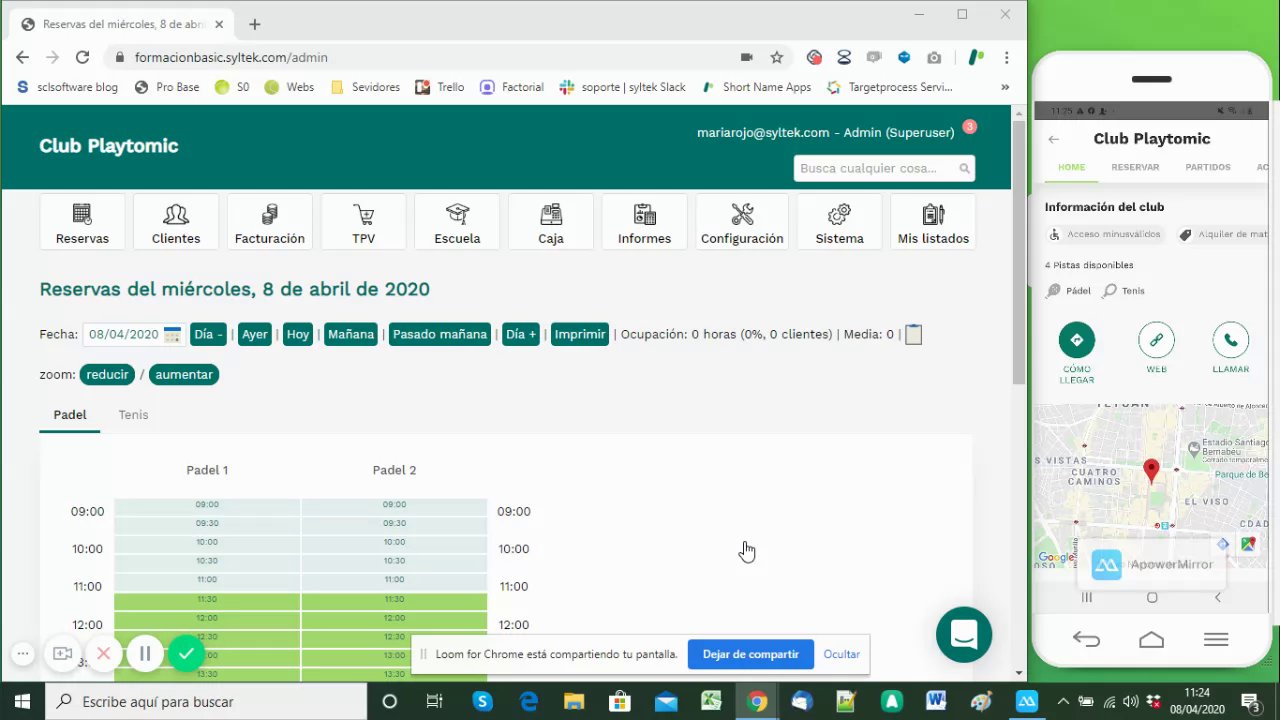Screen dimensions: 1280x720
Task: Click the Club Playtomic site title
Action: point(109,146)
